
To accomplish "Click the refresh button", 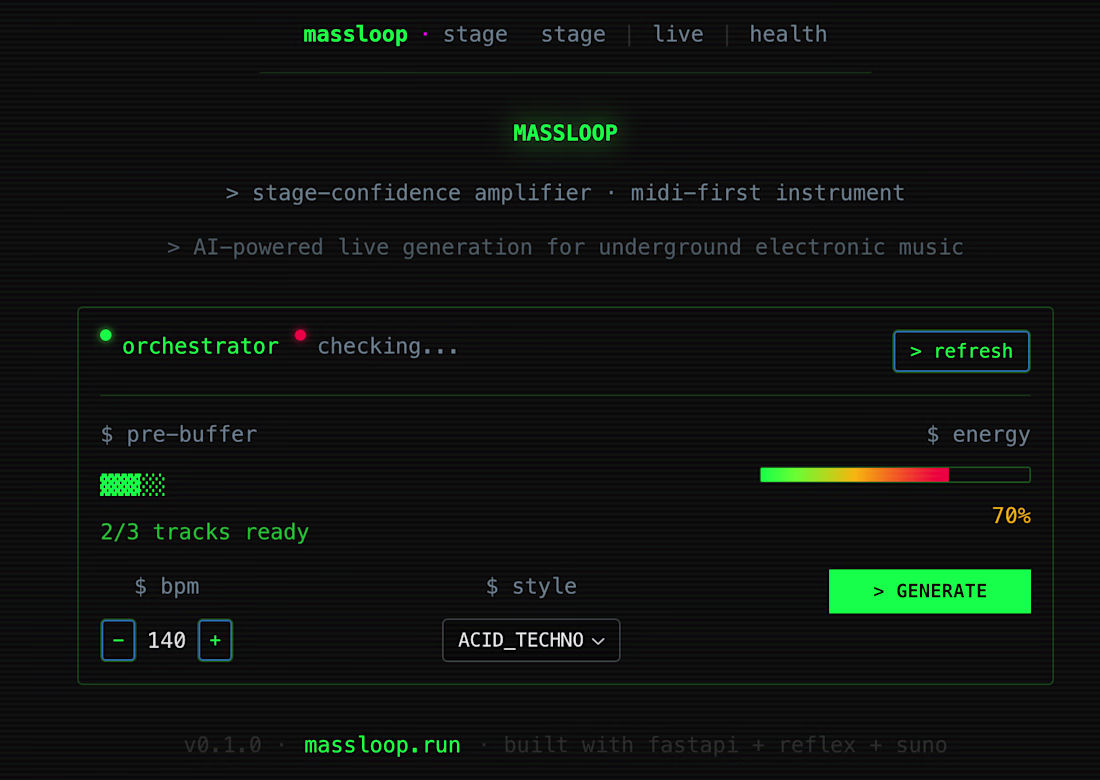I will click(961, 351).
